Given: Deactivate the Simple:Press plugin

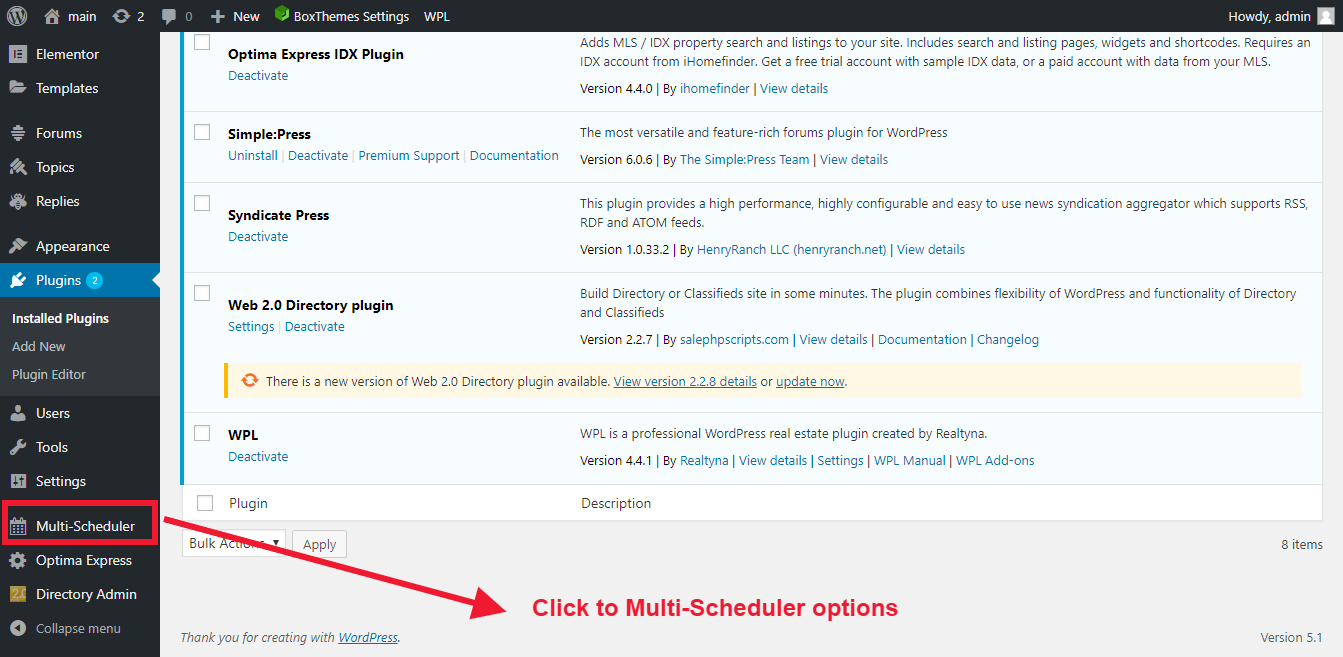Looking at the screenshot, I should coord(318,155).
